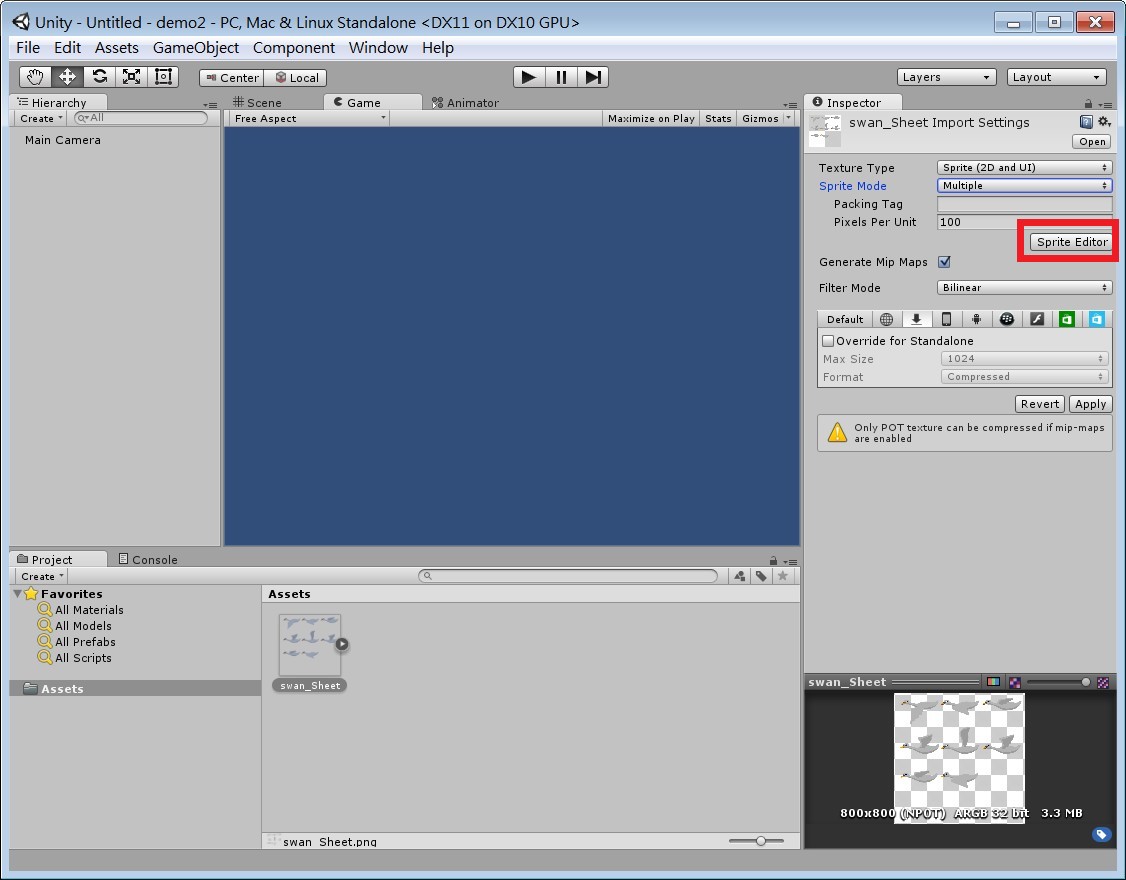Toggle the Inspector panel lock icon
Screen dimensions: 1126x880
[1088, 103]
